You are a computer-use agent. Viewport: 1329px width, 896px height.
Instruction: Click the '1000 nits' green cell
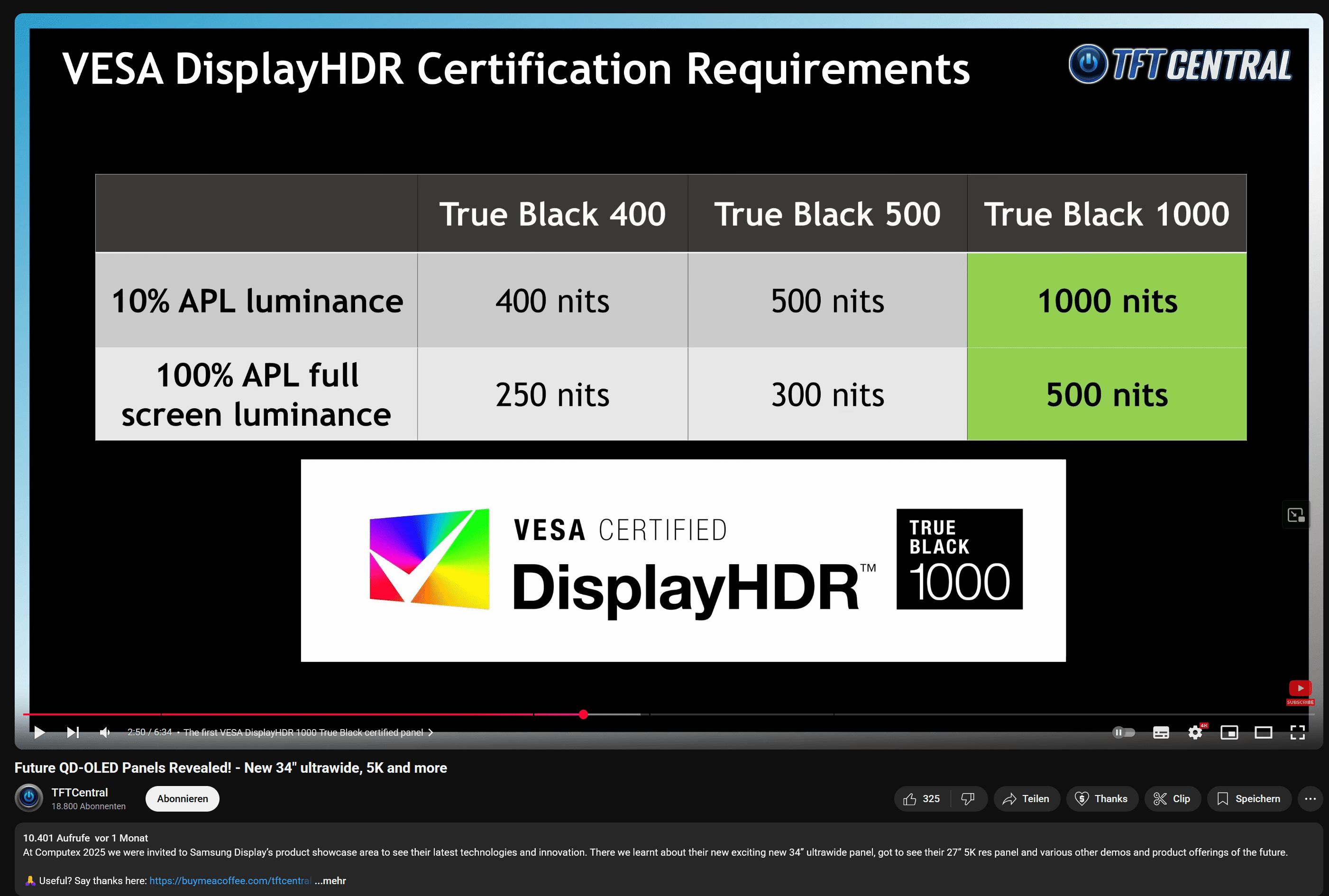point(1107,301)
